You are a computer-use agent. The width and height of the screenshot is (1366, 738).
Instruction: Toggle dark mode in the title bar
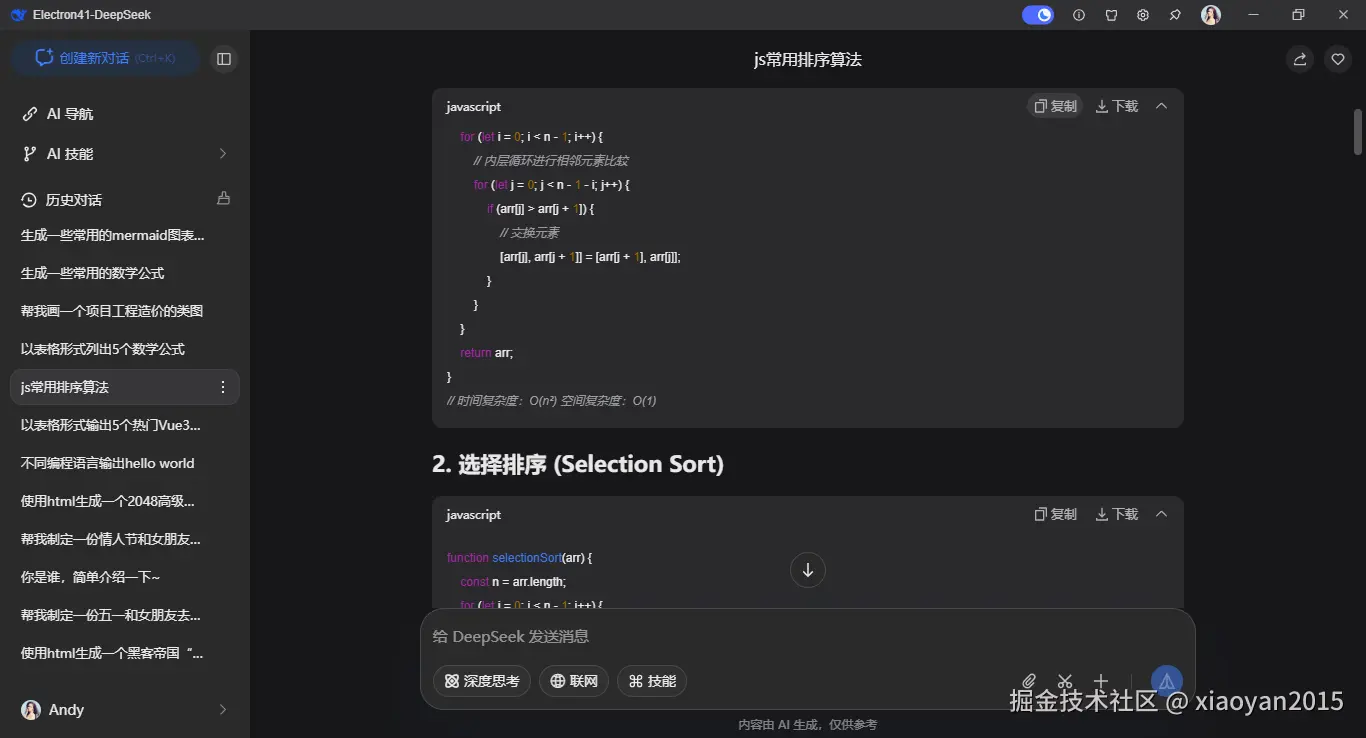tap(1037, 15)
